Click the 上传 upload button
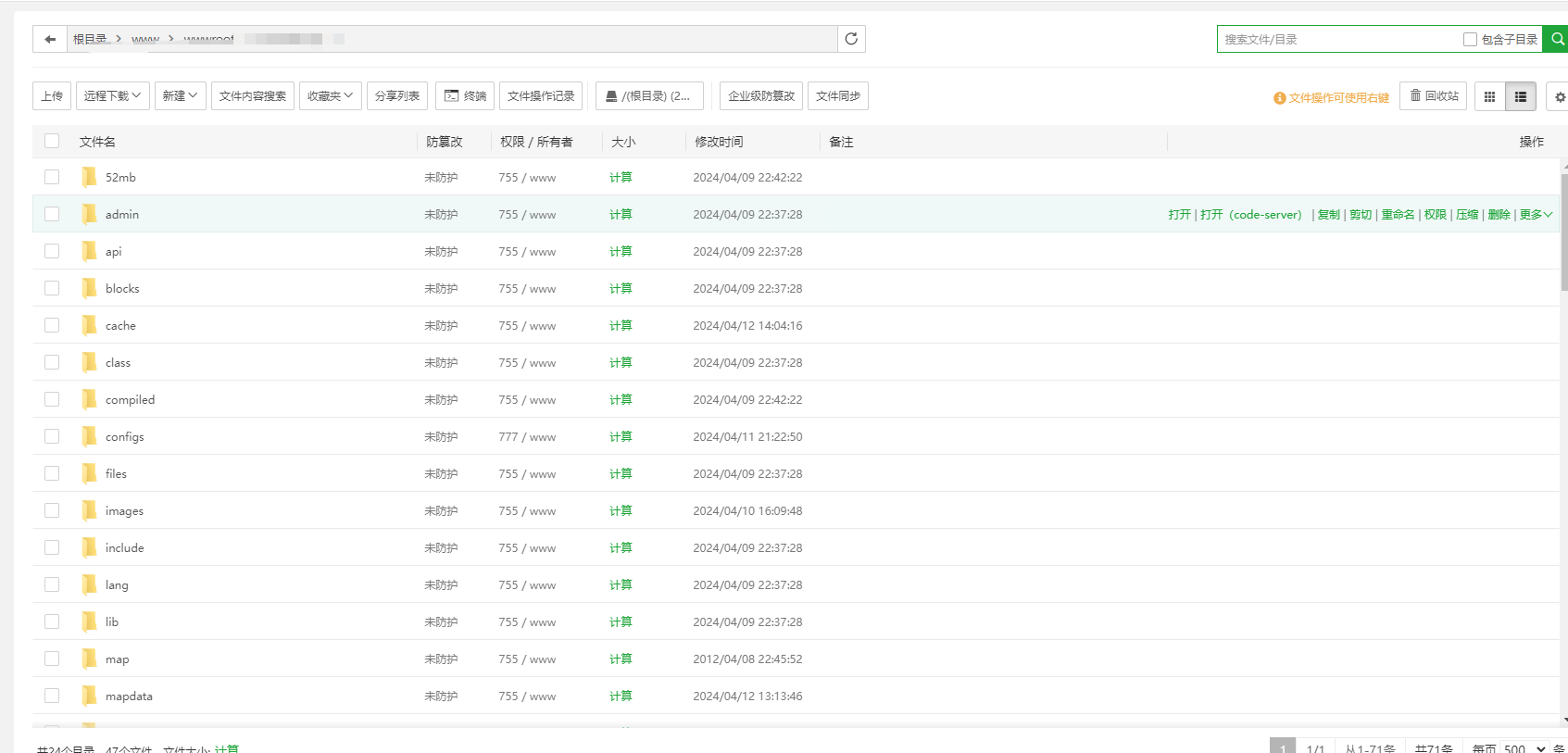This screenshot has height=753, width=1568. point(52,96)
